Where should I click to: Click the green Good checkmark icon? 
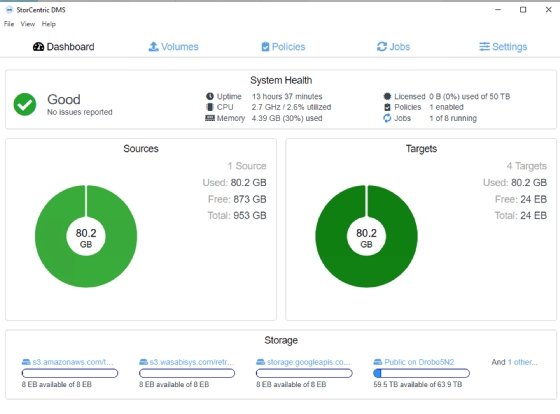point(25,104)
